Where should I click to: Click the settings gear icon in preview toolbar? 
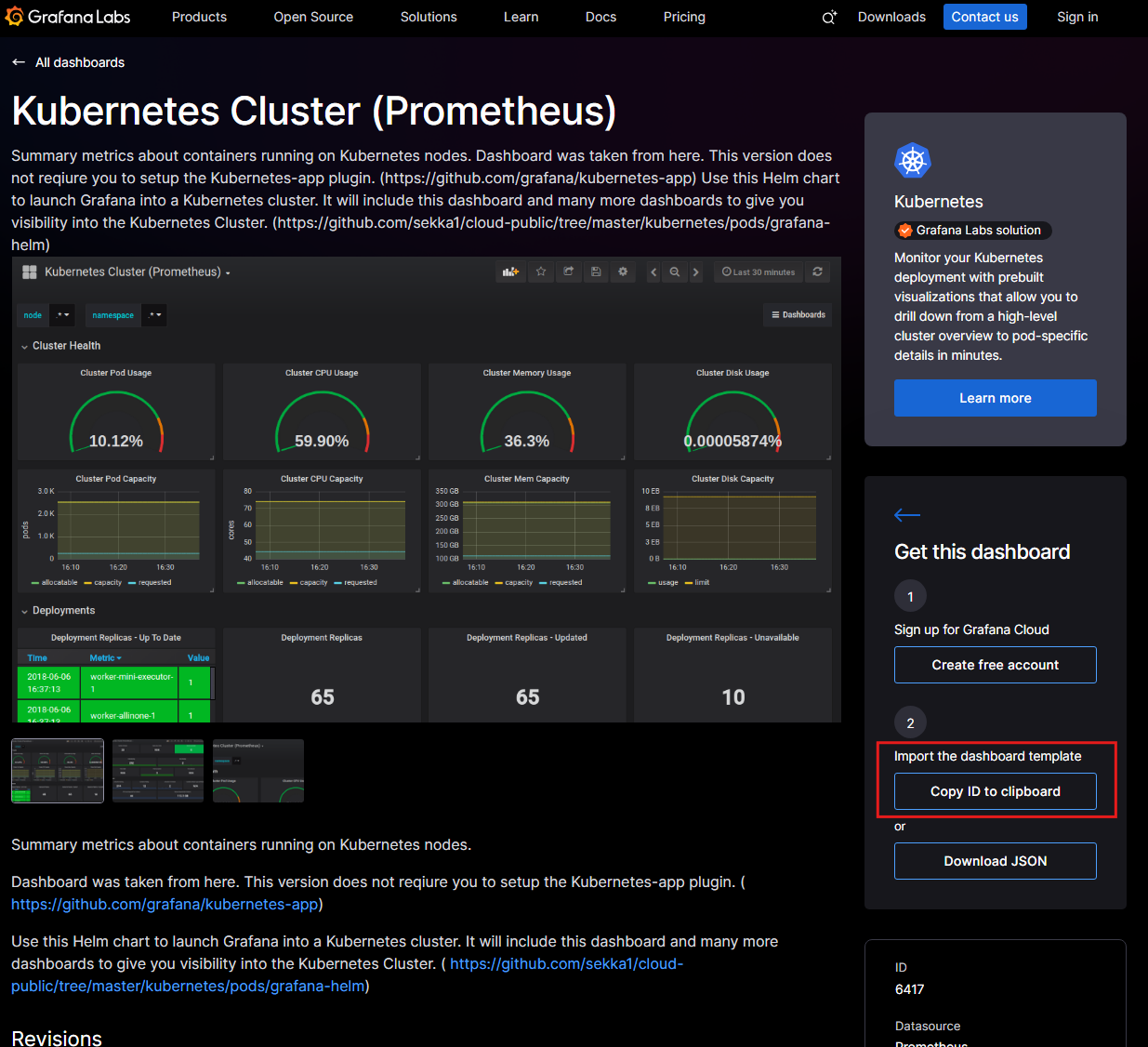click(623, 272)
